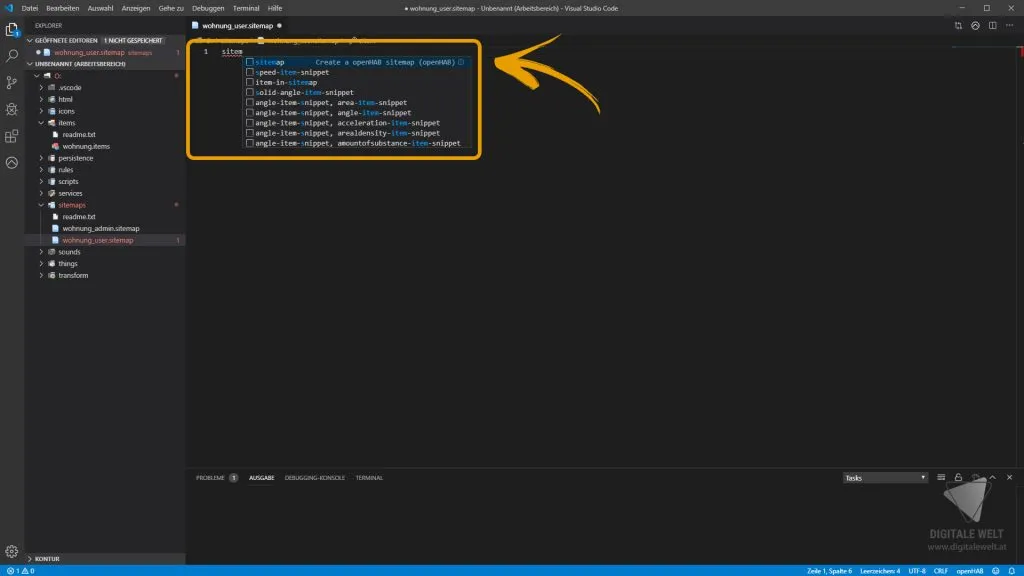Open the editor more actions ellipsis
This screenshot has width=1024, height=576.
1010,25
